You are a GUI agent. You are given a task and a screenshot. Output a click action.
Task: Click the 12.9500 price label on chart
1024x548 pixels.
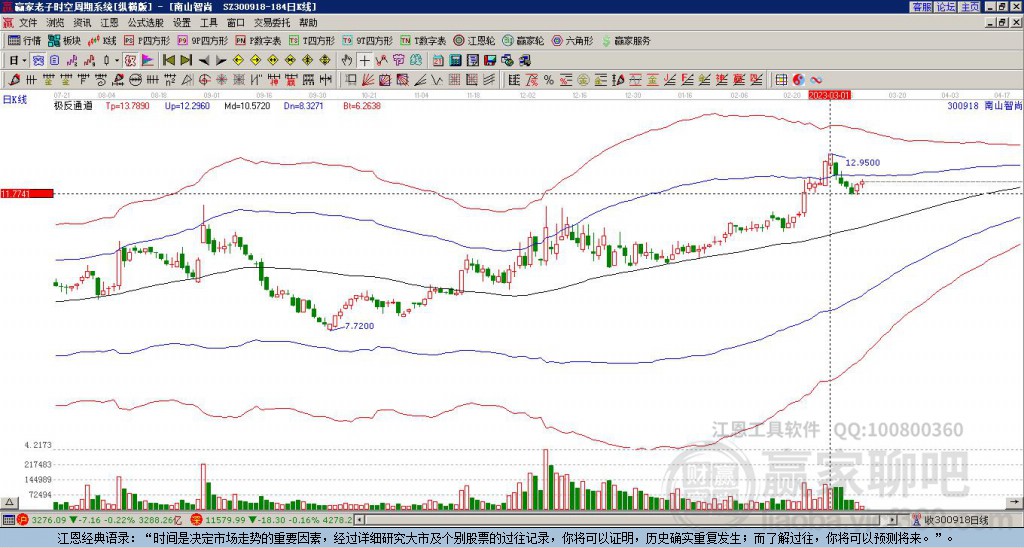coord(863,163)
